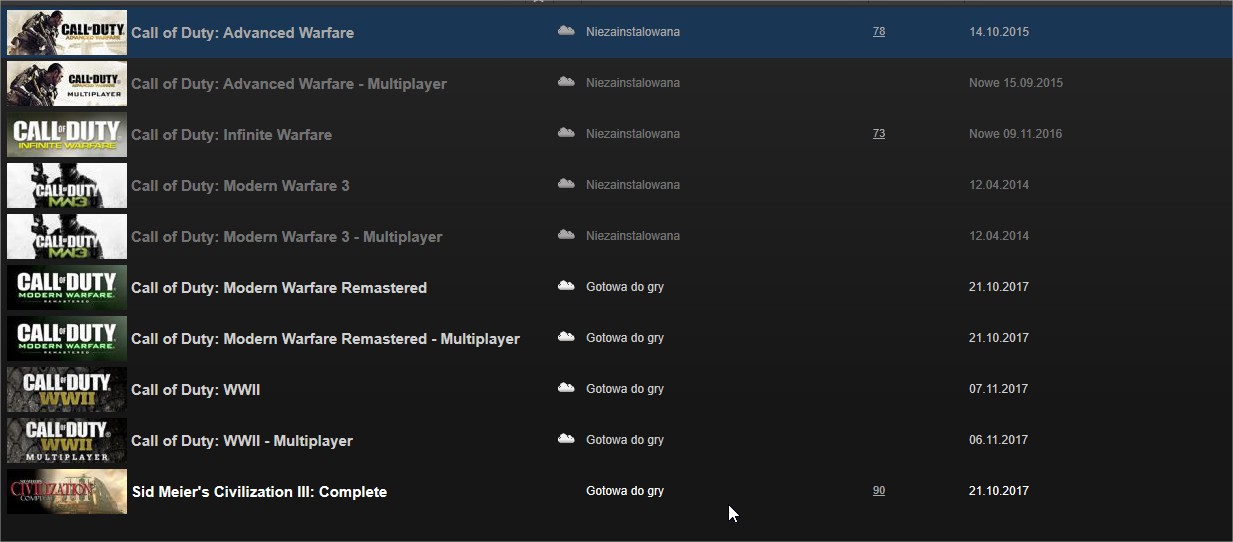This screenshot has width=1233, height=542.
Task: Click cloud icon for Call of Duty: Advanced Warfare
Action: tap(566, 31)
